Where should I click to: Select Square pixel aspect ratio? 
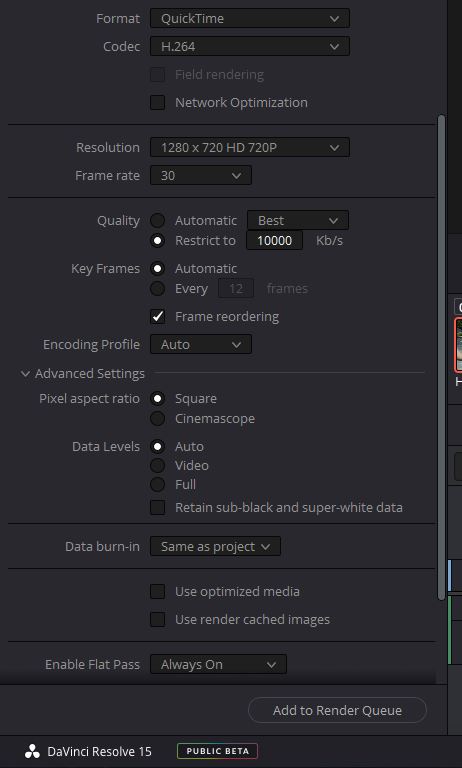[x=157, y=399]
